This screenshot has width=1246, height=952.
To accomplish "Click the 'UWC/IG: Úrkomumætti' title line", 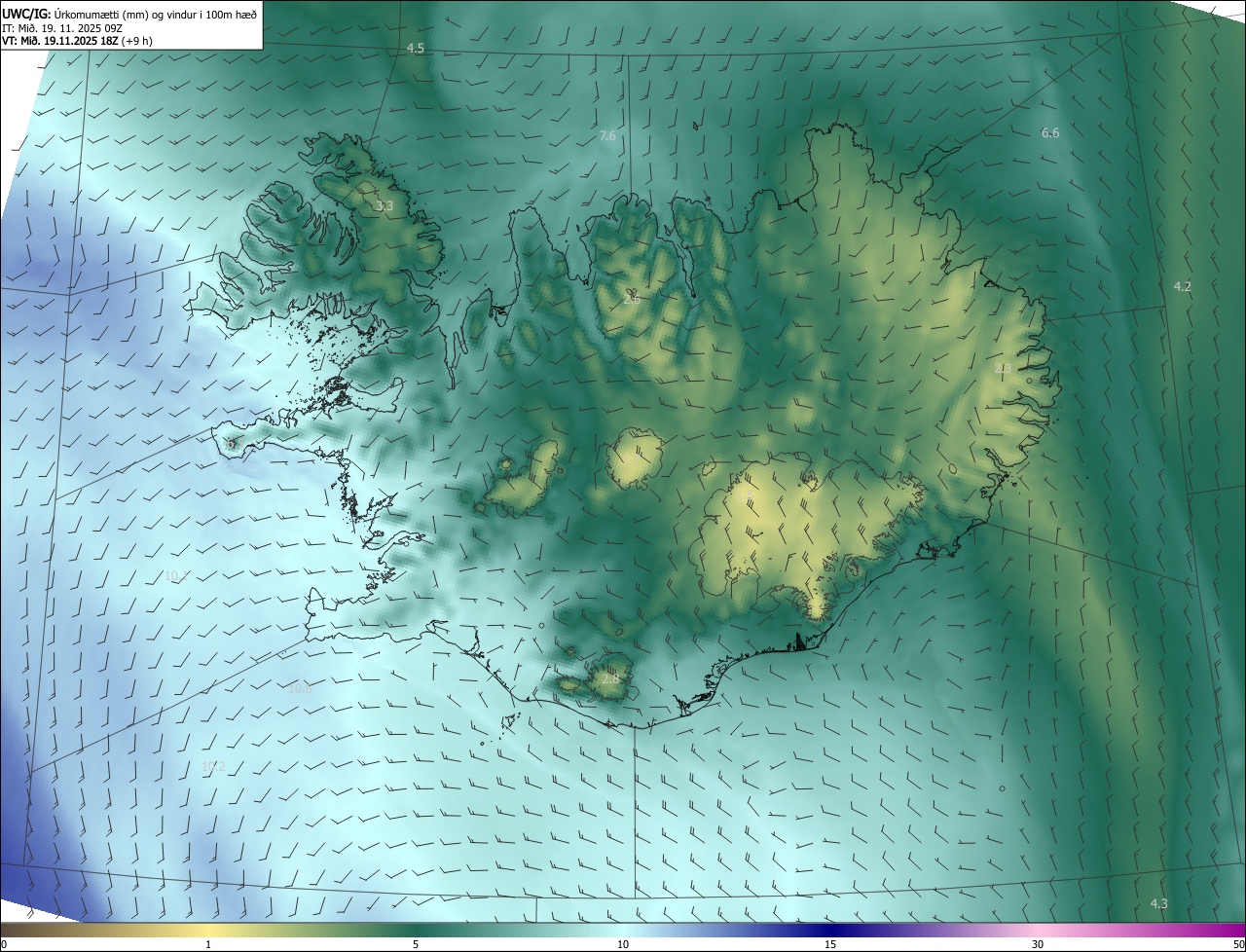I will click(x=129, y=14).
